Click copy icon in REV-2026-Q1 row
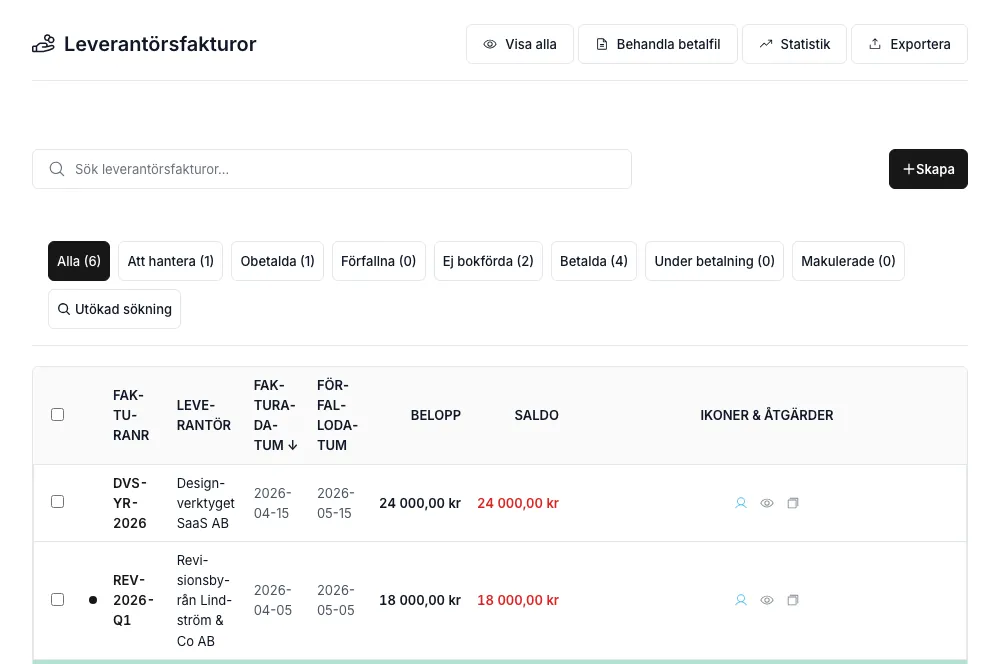Viewport: 1000px width, 664px height. (793, 600)
